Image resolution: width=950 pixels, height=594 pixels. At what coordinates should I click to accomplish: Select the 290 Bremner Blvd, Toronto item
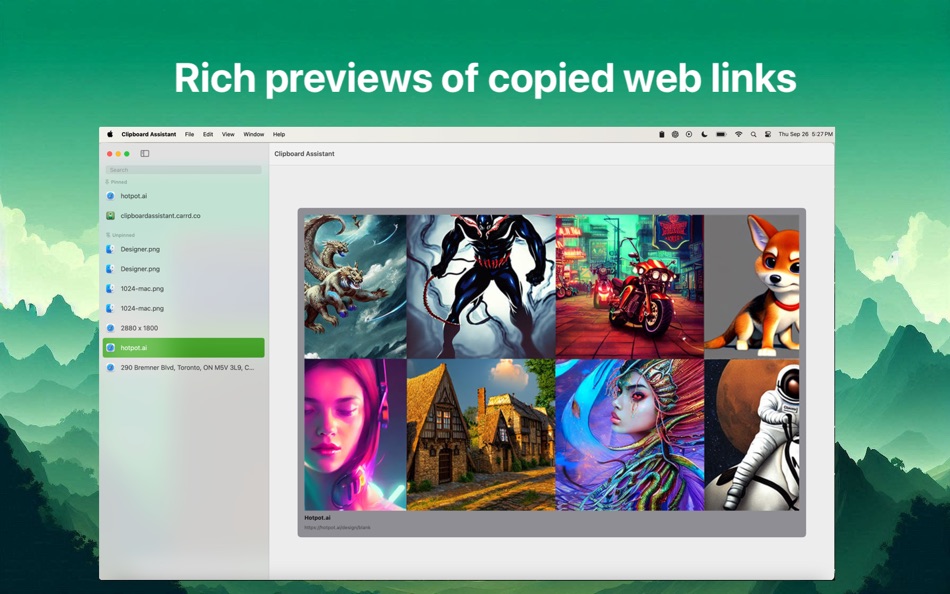tap(184, 367)
